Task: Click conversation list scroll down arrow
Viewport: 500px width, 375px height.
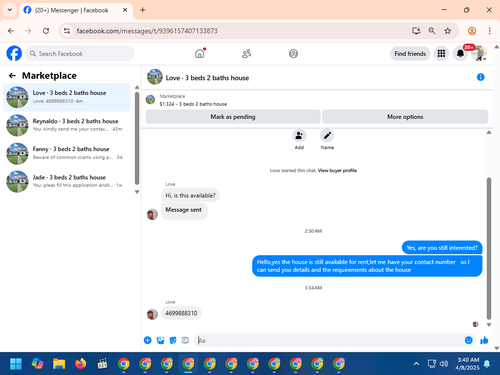Action: (137, 192)
